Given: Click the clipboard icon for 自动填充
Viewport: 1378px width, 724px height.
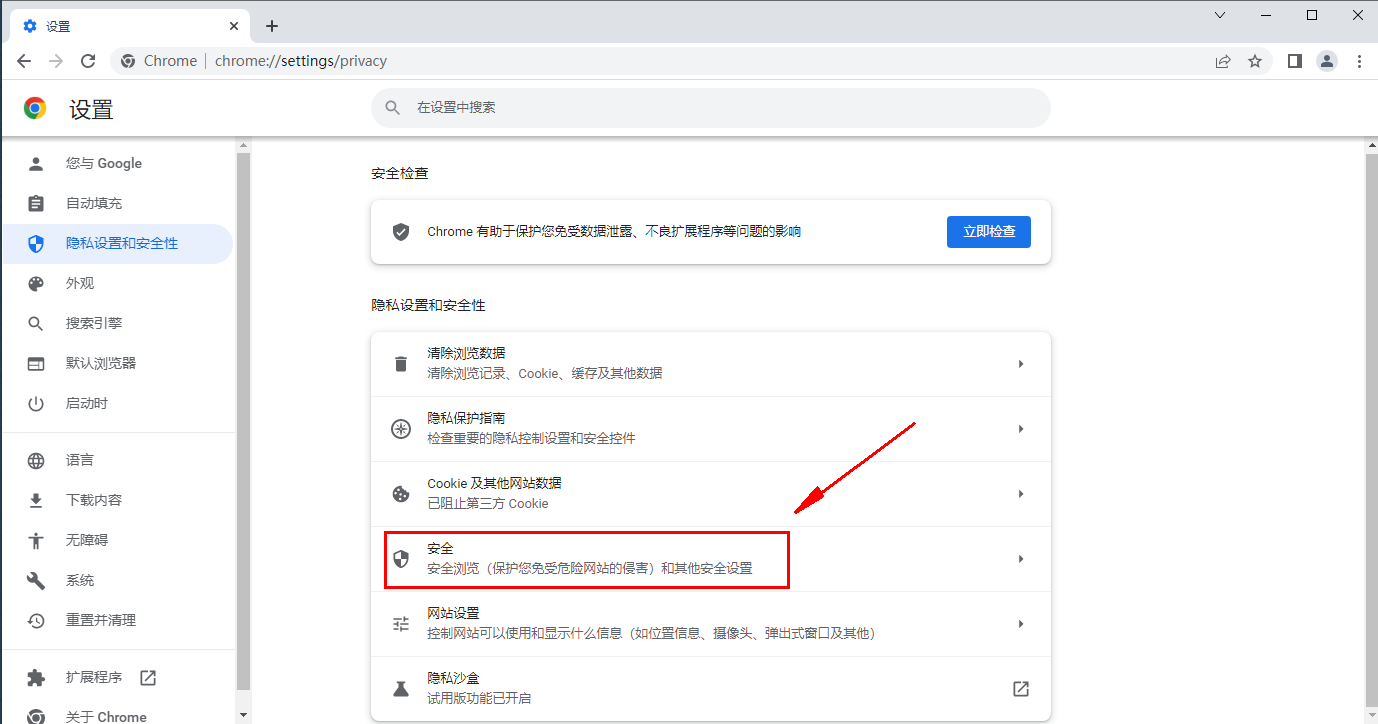Looking at the screenshot, I should point(36,203).
